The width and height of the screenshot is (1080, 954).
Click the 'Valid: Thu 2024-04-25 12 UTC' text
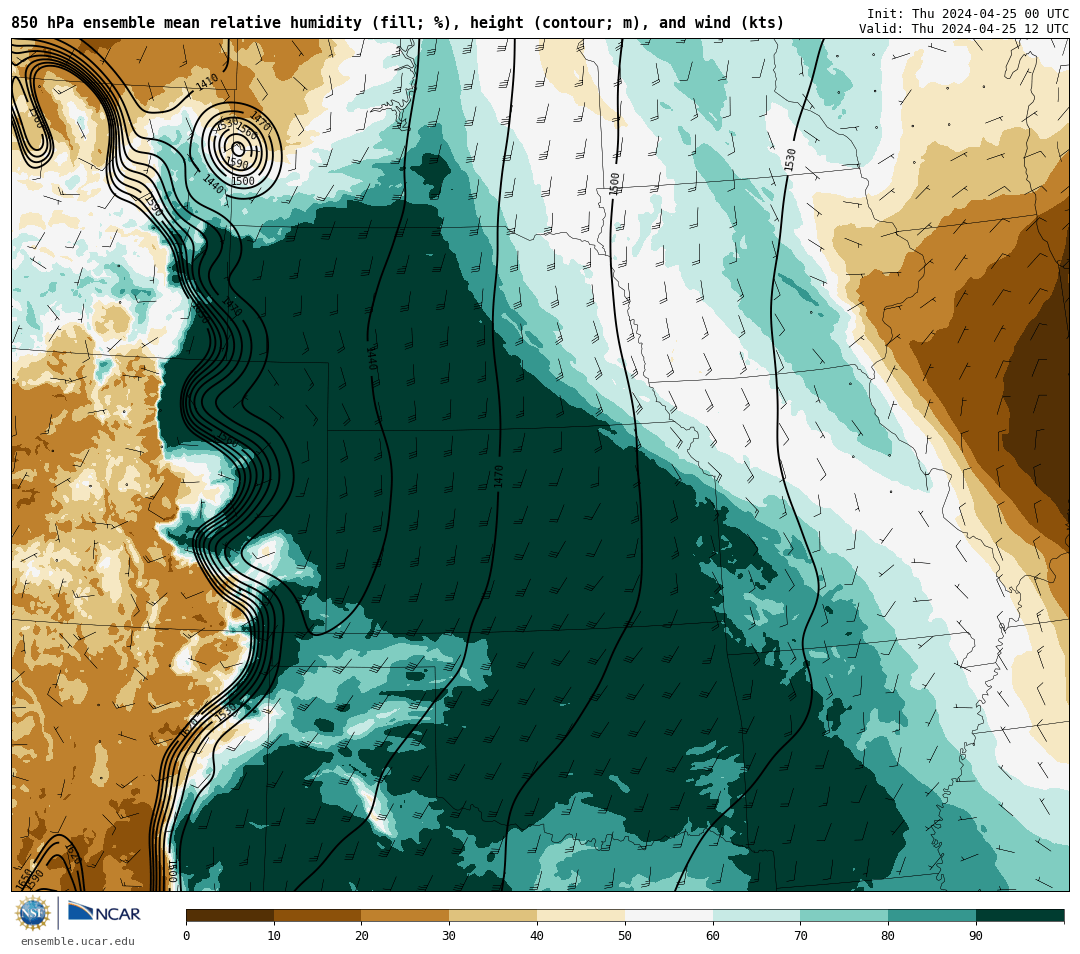964,29
